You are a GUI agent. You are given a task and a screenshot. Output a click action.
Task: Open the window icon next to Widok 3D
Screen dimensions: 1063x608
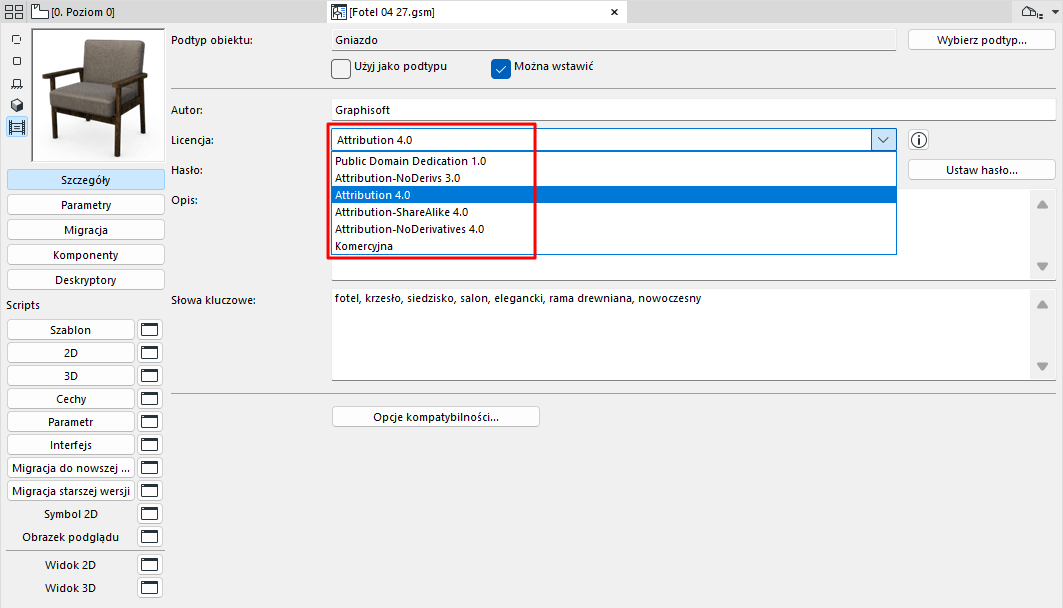tap(149, 588)
